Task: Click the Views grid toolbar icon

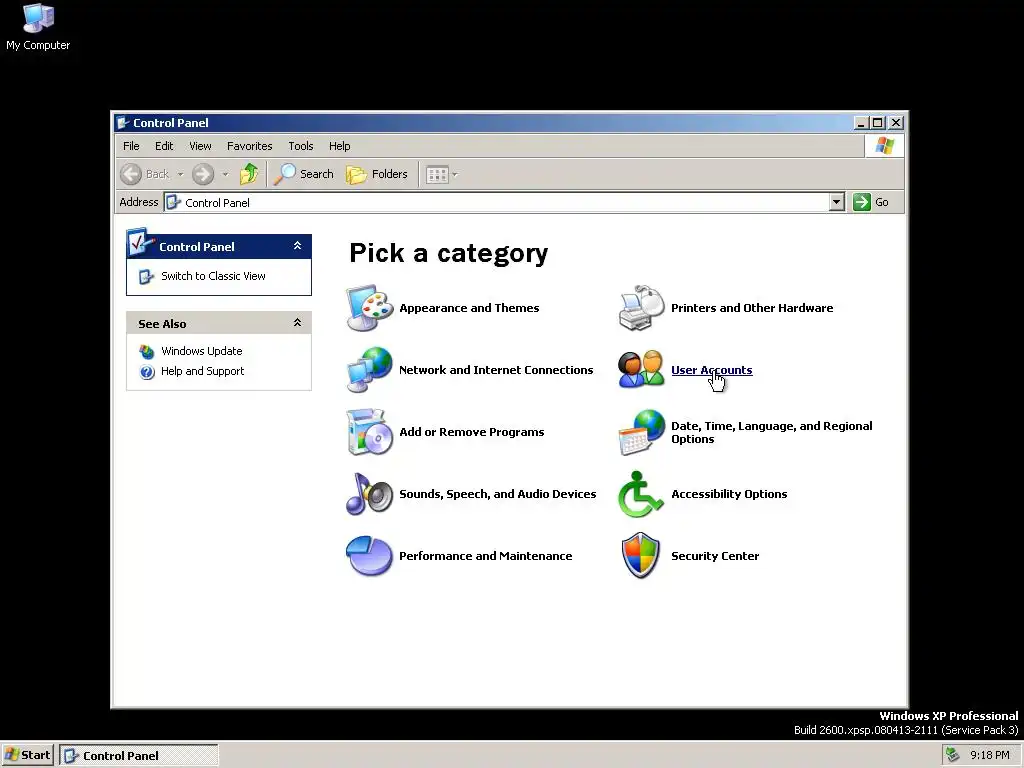Action: pyautogui.click(x=437, y=174)
